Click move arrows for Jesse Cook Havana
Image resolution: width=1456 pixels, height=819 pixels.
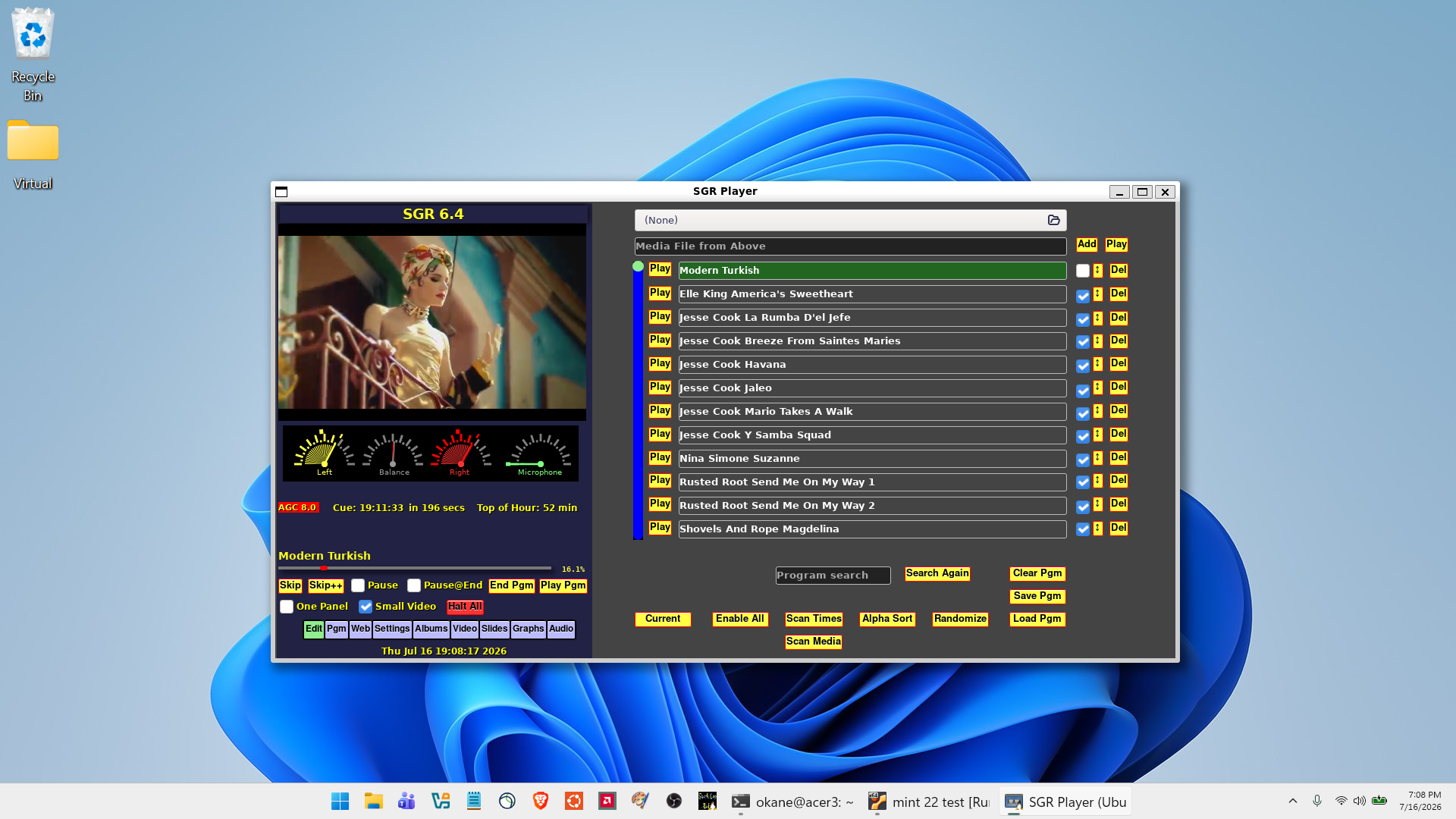[x=1097, y=365]
